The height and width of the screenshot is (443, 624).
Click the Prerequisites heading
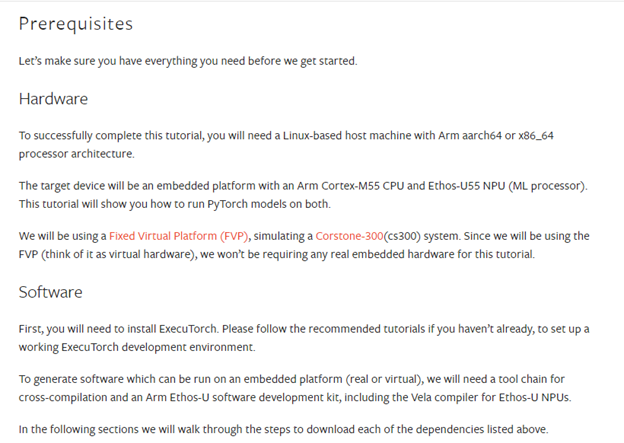pyautogui.click(x=75, y=24)
